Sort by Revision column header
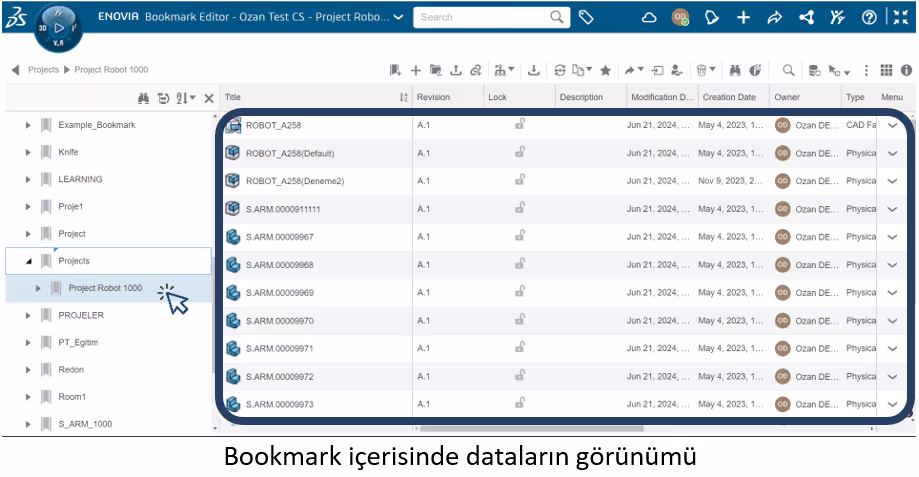Viewport: 919px width, 477px height. tap(433, 97)
